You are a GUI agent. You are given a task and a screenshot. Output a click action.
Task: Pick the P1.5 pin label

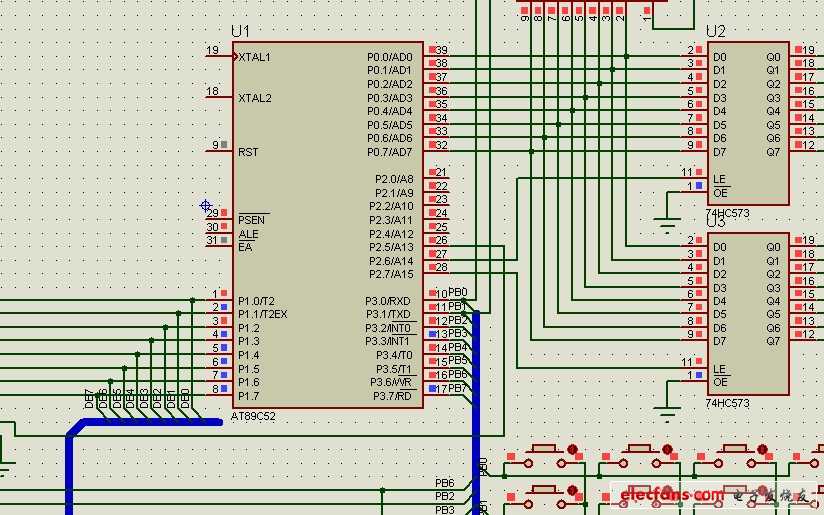249,369
